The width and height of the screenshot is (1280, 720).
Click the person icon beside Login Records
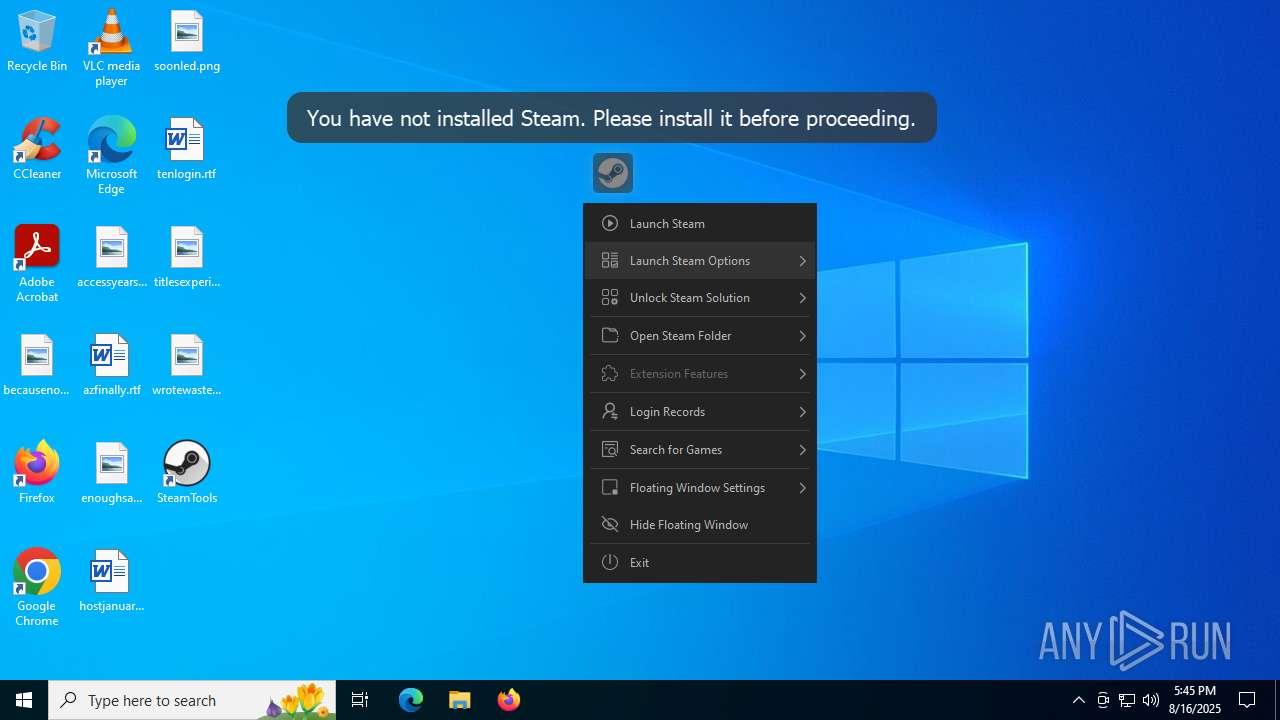[610, 412]
